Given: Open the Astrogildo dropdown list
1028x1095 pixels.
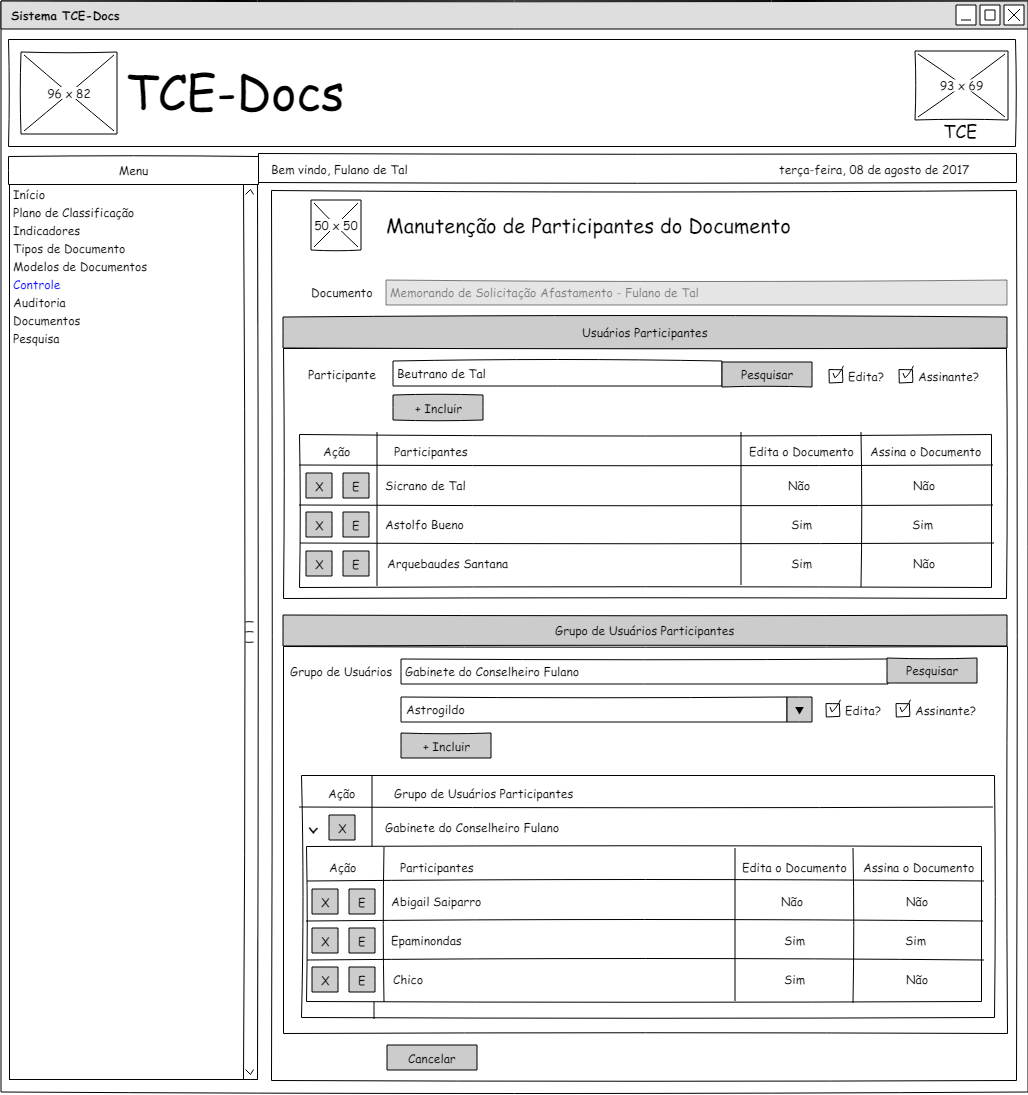Looking at the screenshot, I should pyautogui.click(x=798, y=710).
